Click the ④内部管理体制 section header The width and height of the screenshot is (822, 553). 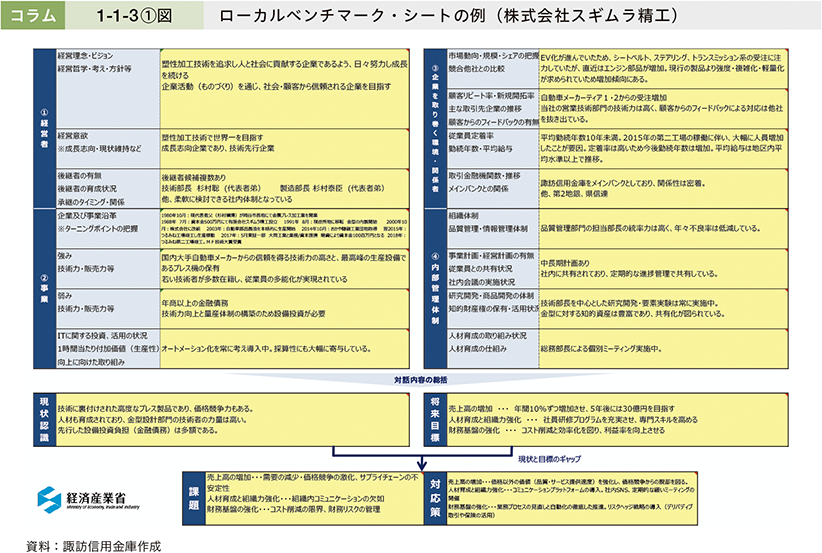[x=435, y=289]
